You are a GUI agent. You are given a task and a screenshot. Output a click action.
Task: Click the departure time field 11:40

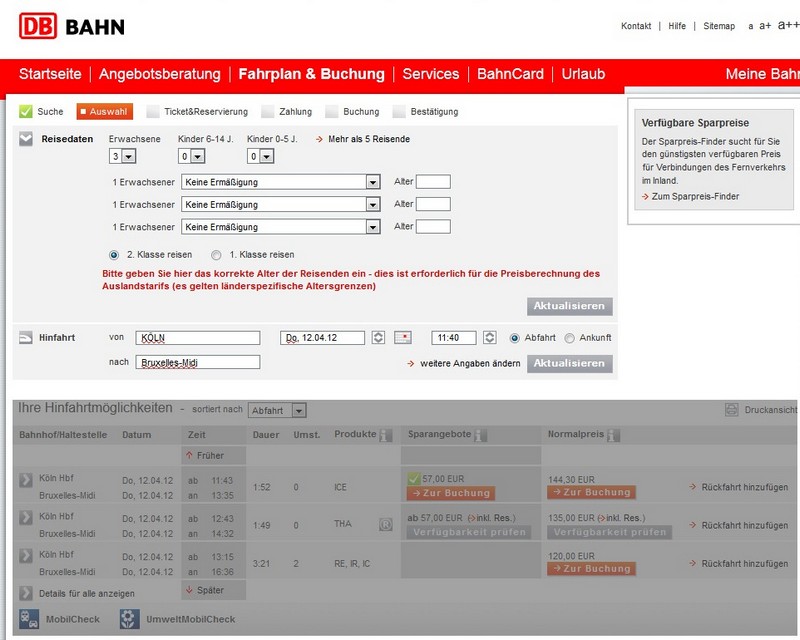(454, 338)
